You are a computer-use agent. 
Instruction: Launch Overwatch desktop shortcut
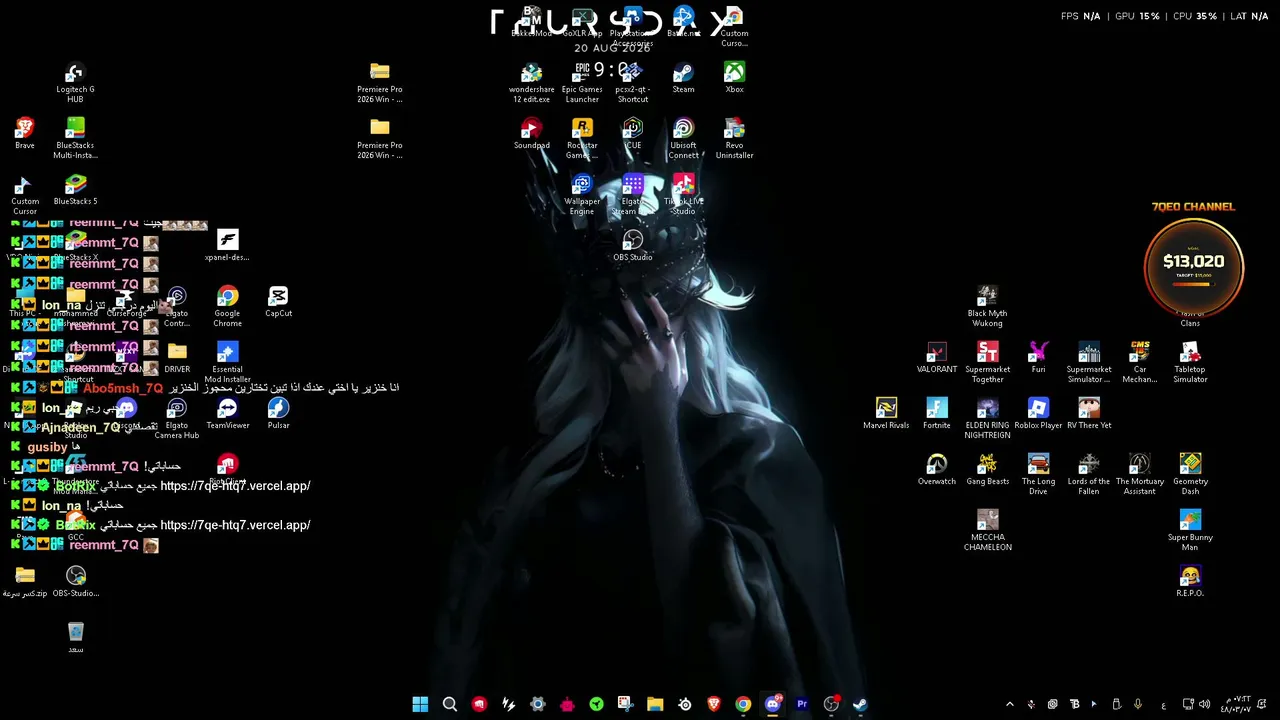point(936,469)
